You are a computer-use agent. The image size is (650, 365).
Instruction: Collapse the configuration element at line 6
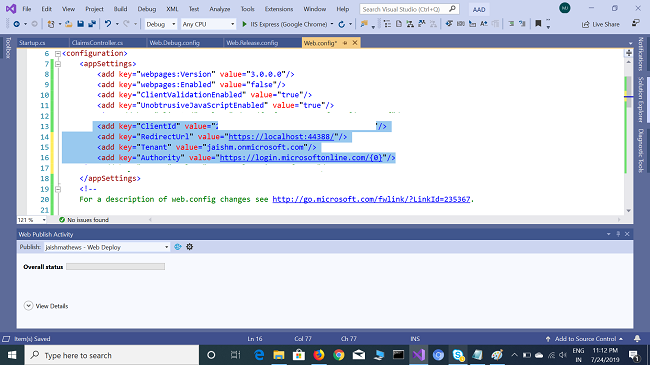tap(58, 54)
